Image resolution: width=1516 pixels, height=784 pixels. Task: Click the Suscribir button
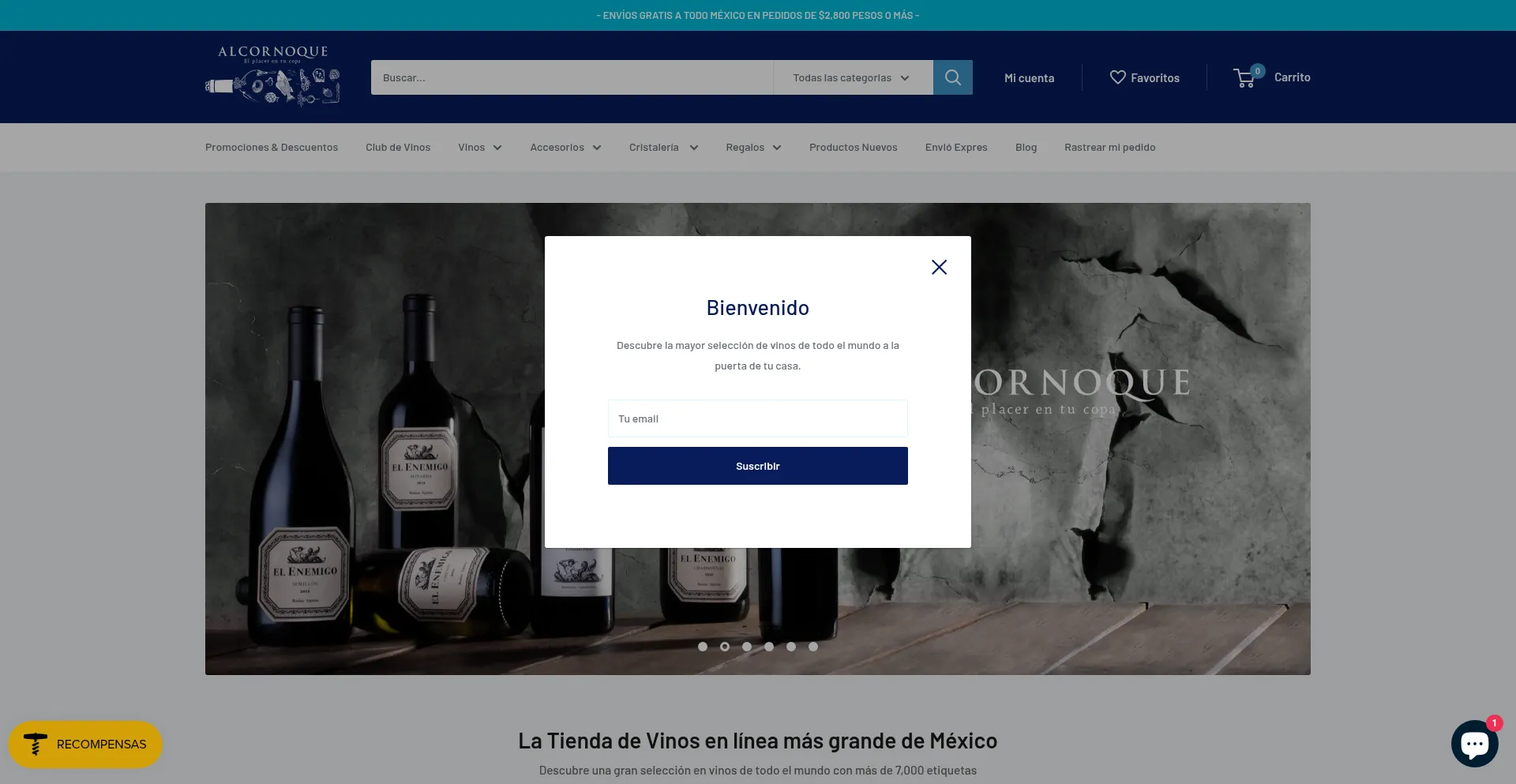tap(758, 466)
